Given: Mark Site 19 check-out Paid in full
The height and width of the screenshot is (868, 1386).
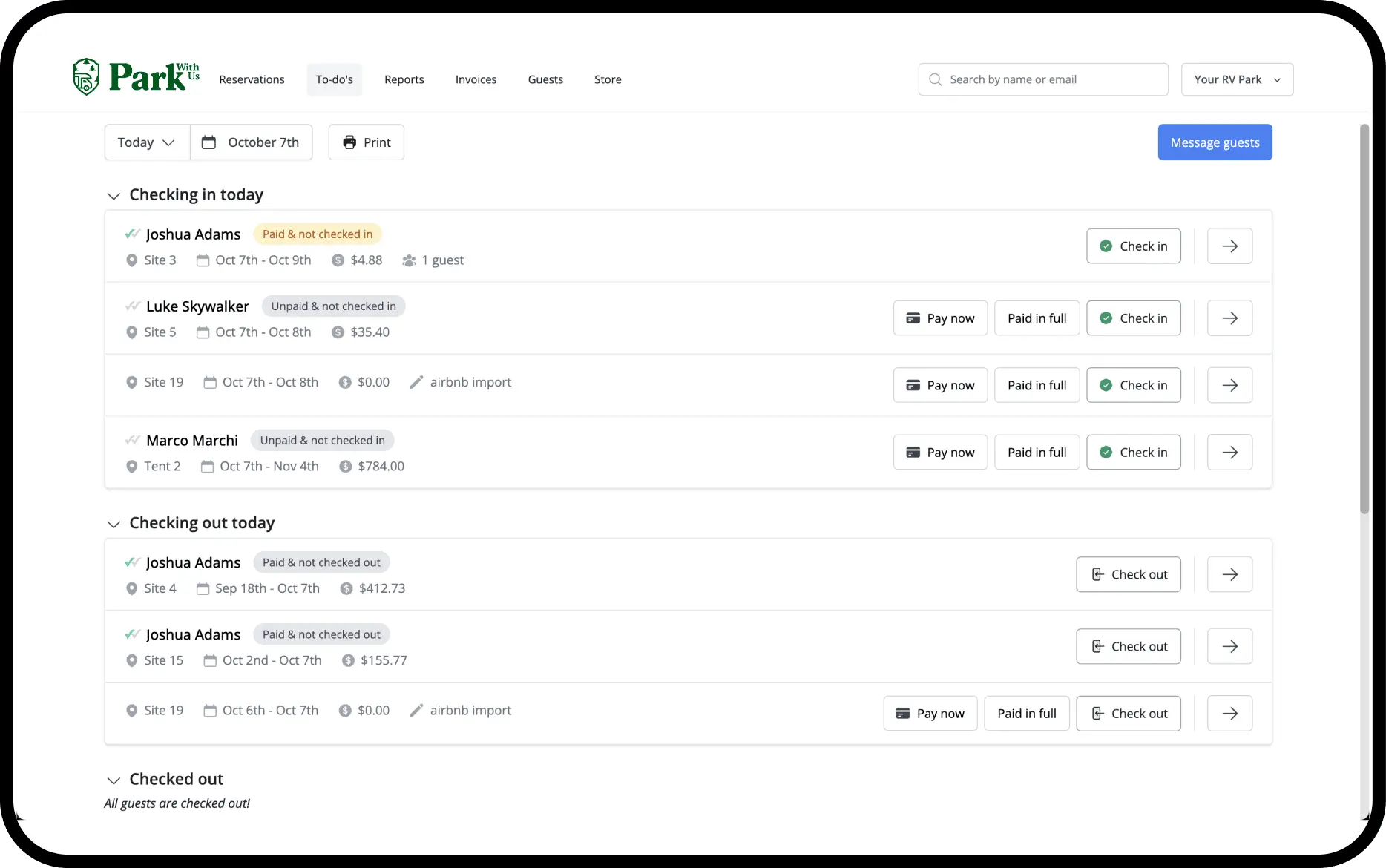Looking at the screenshot, I should [x=1027, y=714].
